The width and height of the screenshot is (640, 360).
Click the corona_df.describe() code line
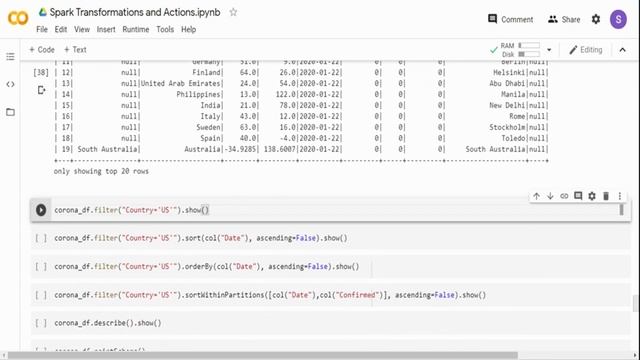[108, 323]
